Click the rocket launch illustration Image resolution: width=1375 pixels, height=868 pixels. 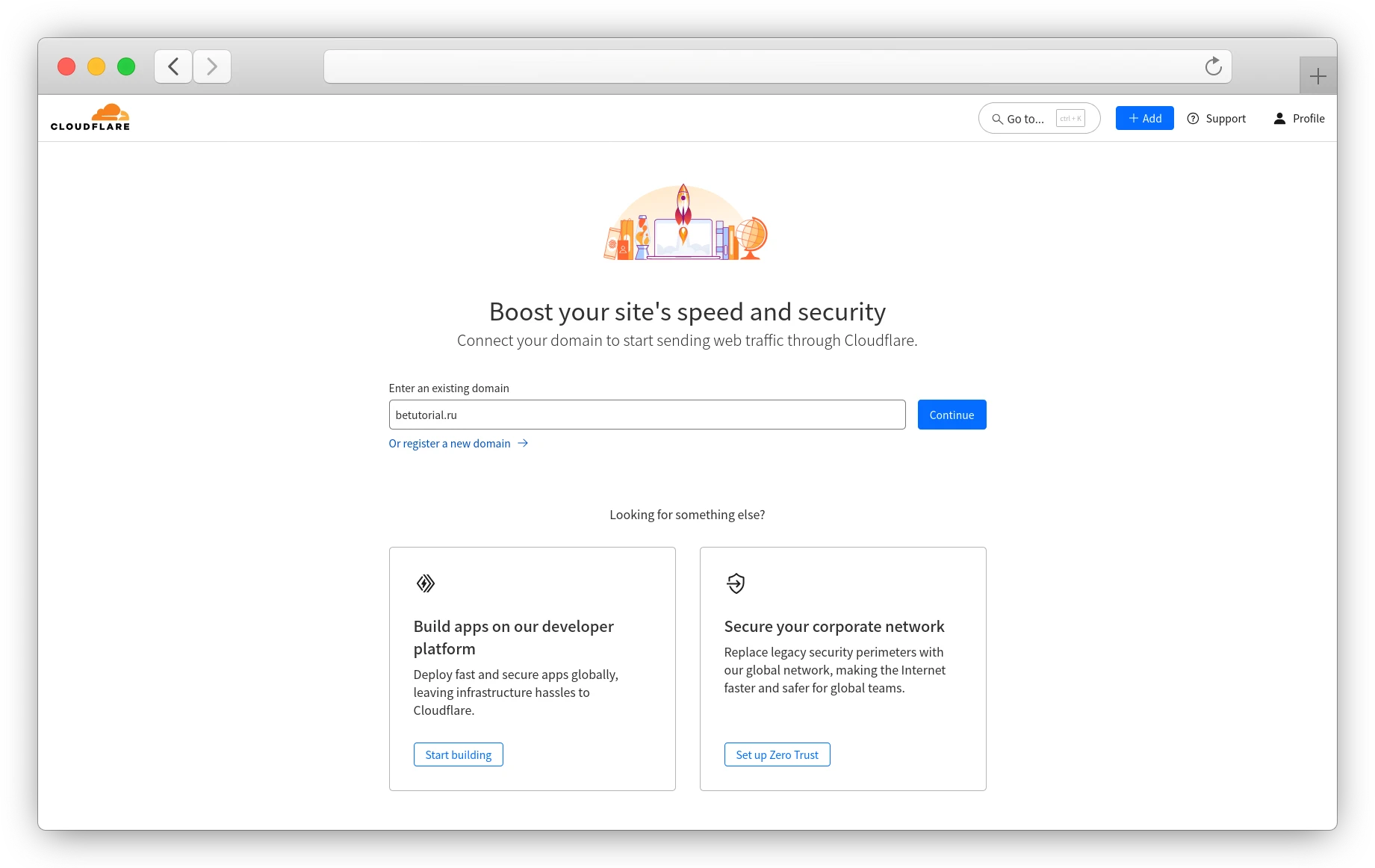(684, 220)
